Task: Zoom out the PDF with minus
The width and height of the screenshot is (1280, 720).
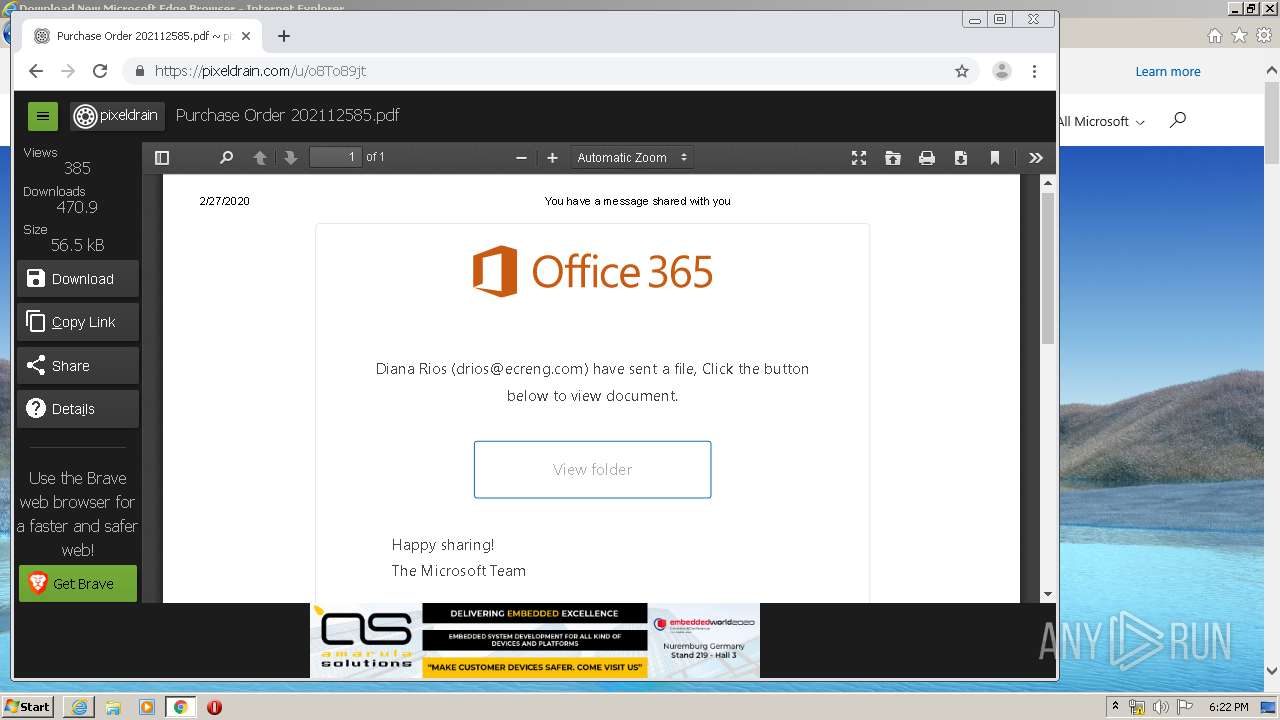Action: tap(521, 158)
